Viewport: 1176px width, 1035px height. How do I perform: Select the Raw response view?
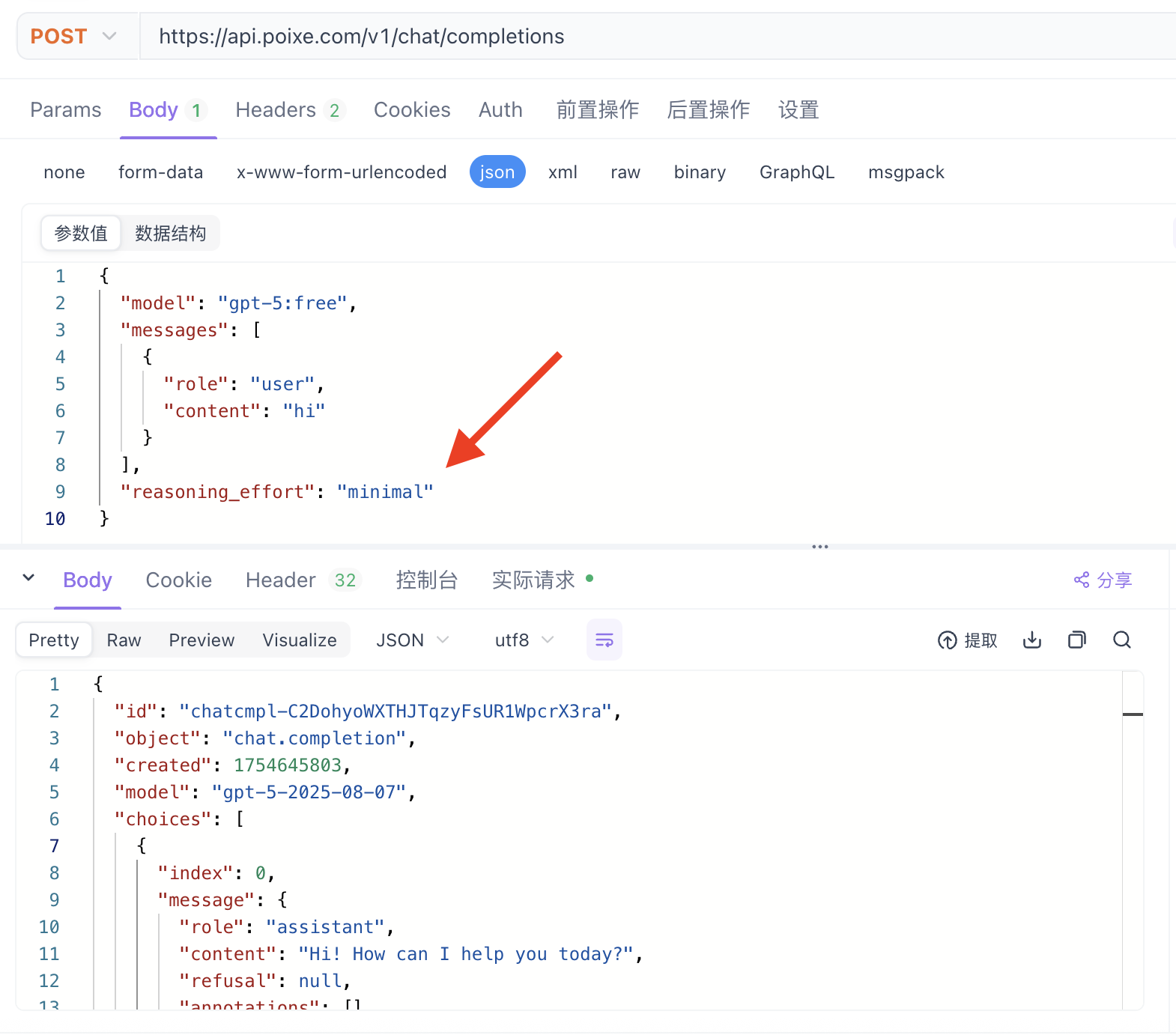coord(124,640)
